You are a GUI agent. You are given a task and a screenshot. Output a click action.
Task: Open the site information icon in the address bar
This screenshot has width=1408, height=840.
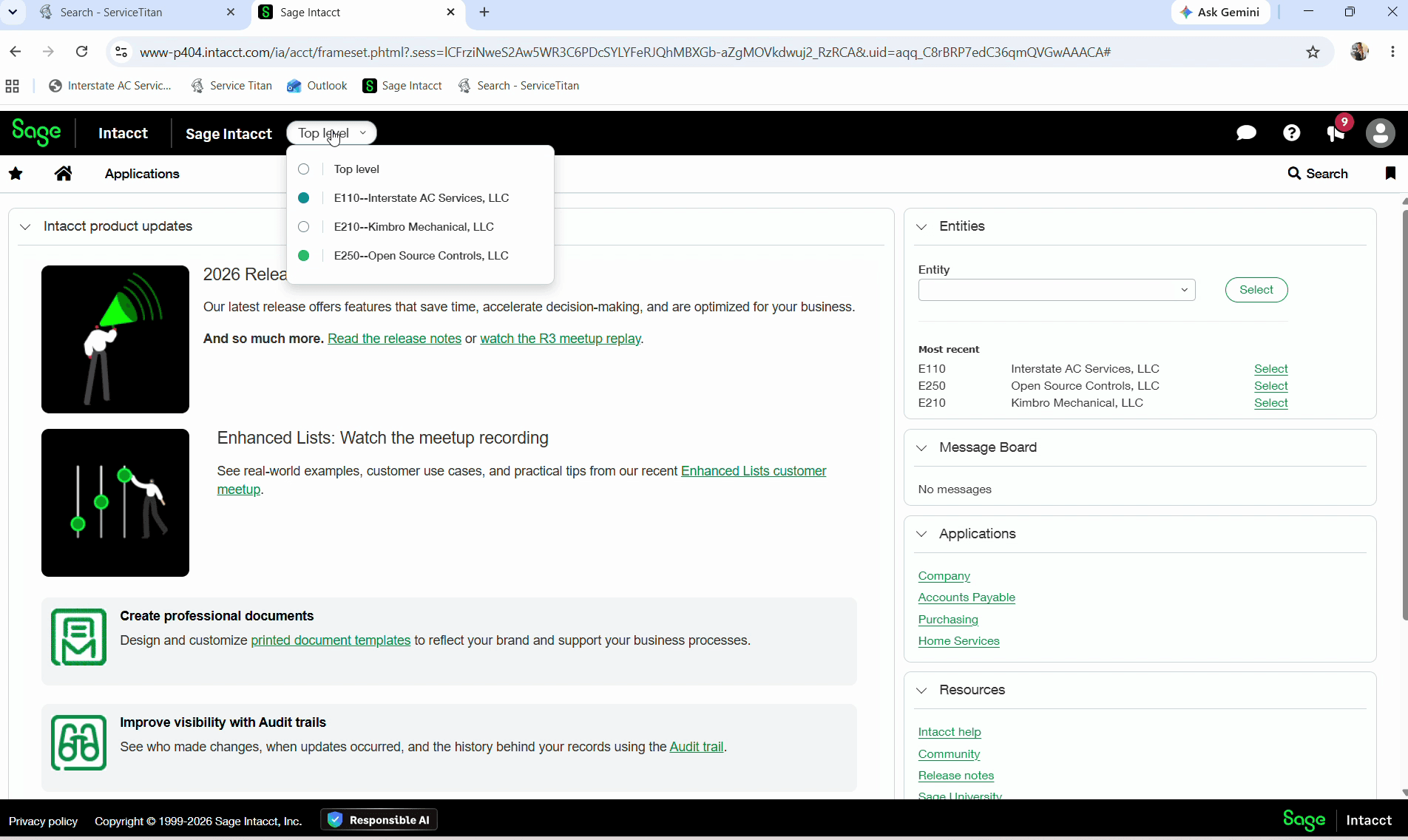click(121, 52)
